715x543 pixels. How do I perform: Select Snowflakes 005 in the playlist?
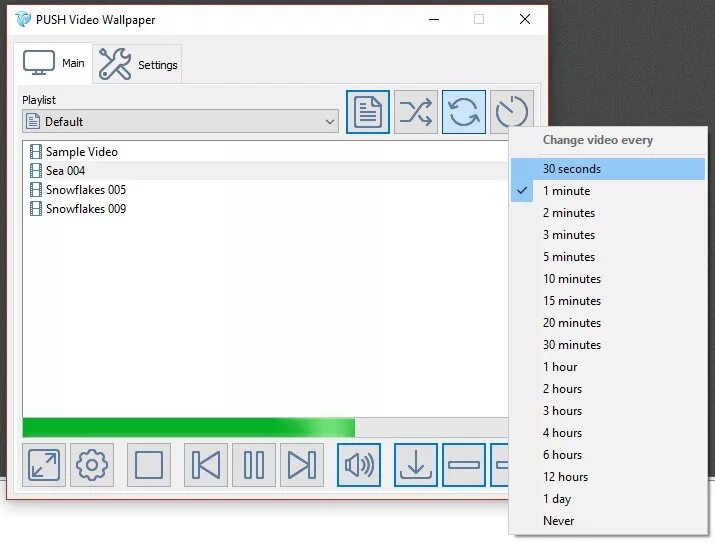265,190
